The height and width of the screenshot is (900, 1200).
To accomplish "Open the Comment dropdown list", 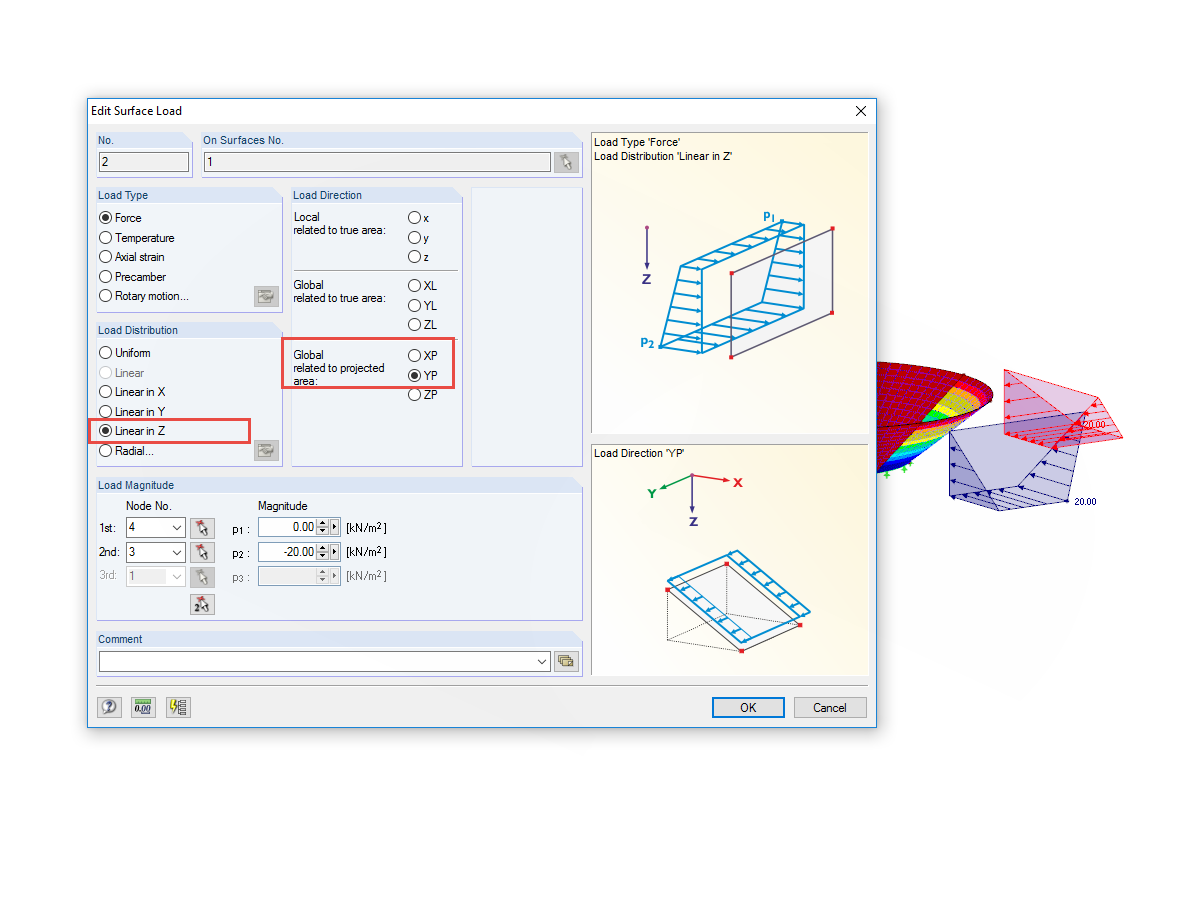I will pyautogui.click(x=541, y=661).
